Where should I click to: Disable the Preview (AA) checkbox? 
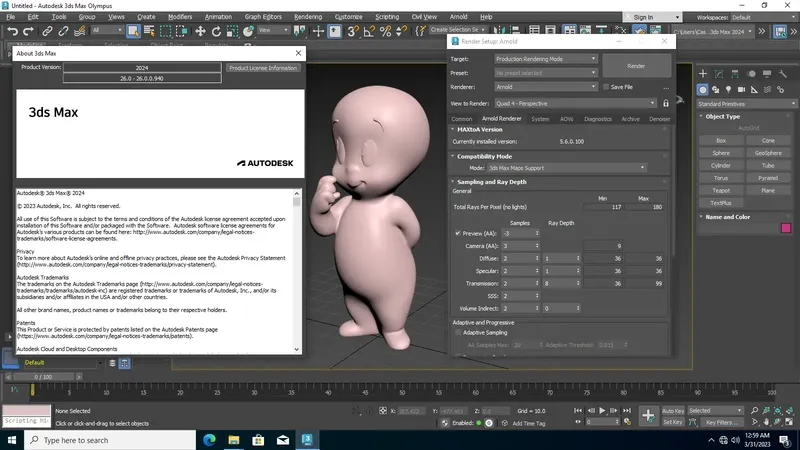459,233
